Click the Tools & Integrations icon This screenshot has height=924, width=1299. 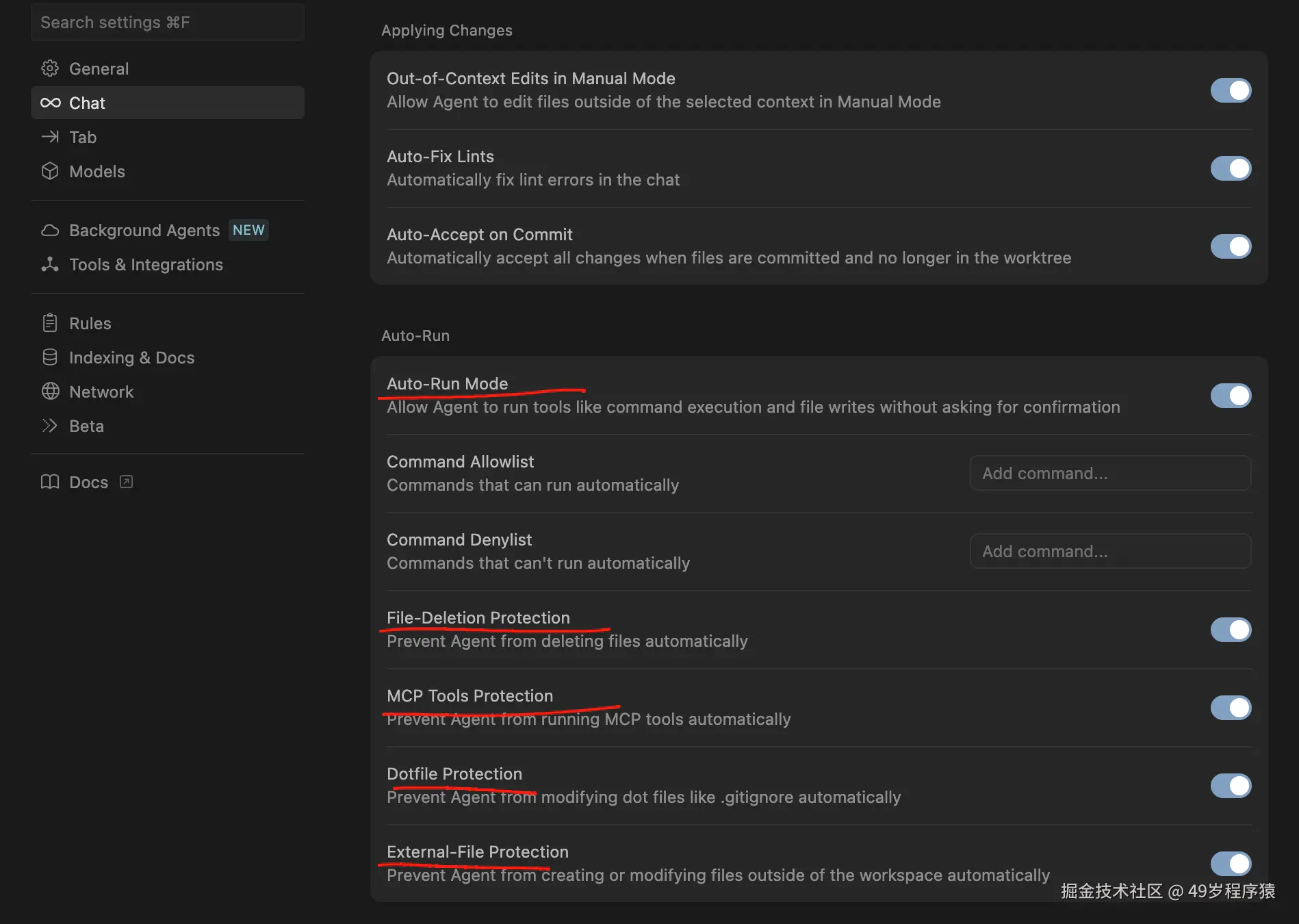pos(50,264)
